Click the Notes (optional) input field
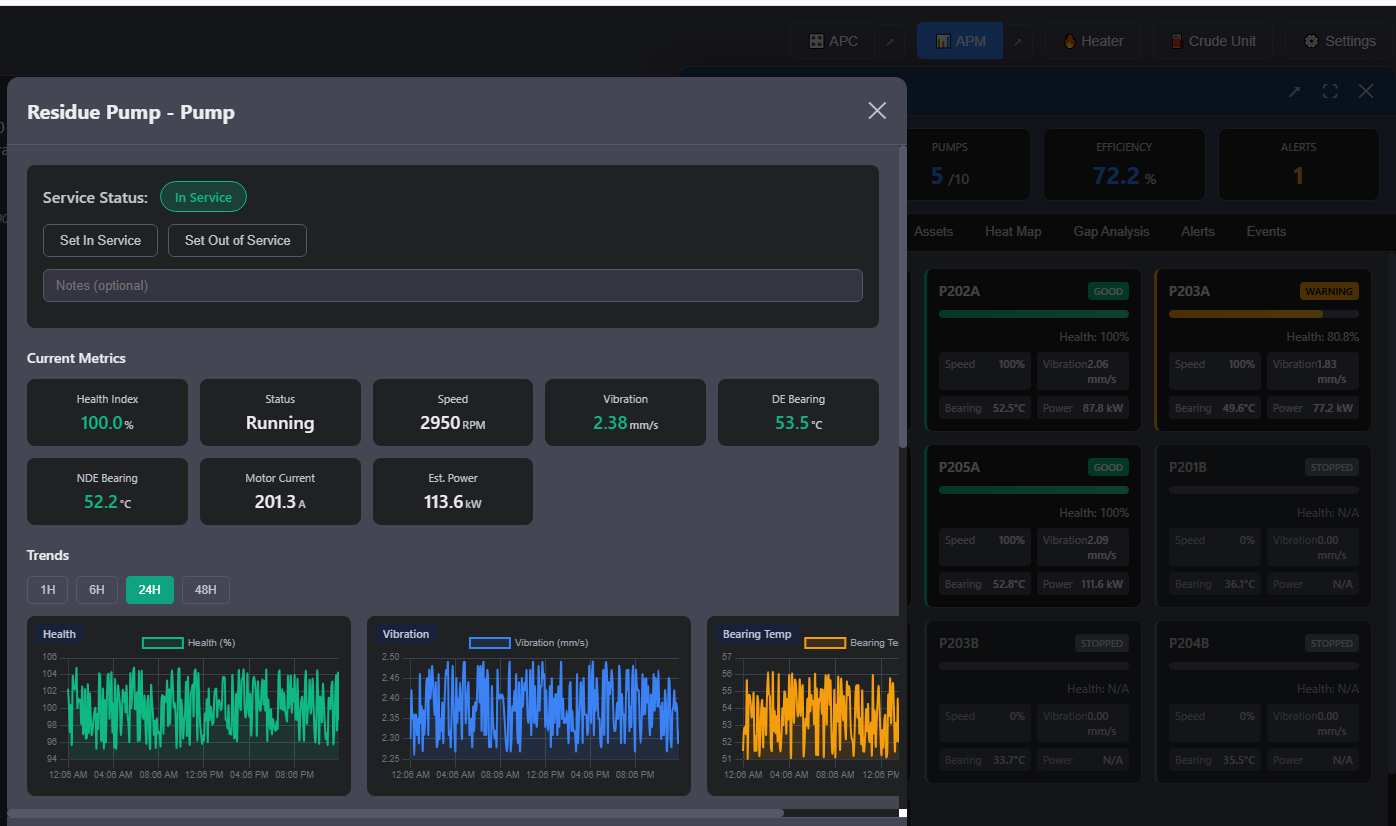 tap(452, 285)
